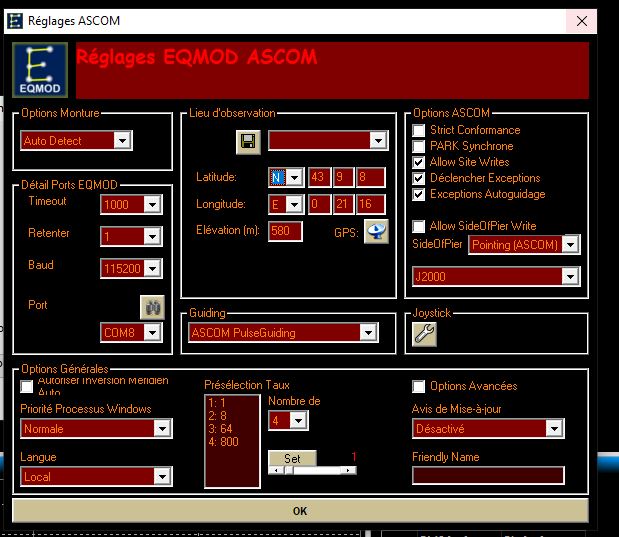
Task: Close the Réglages ASCOM window
Action: click(x=581, y=21)
